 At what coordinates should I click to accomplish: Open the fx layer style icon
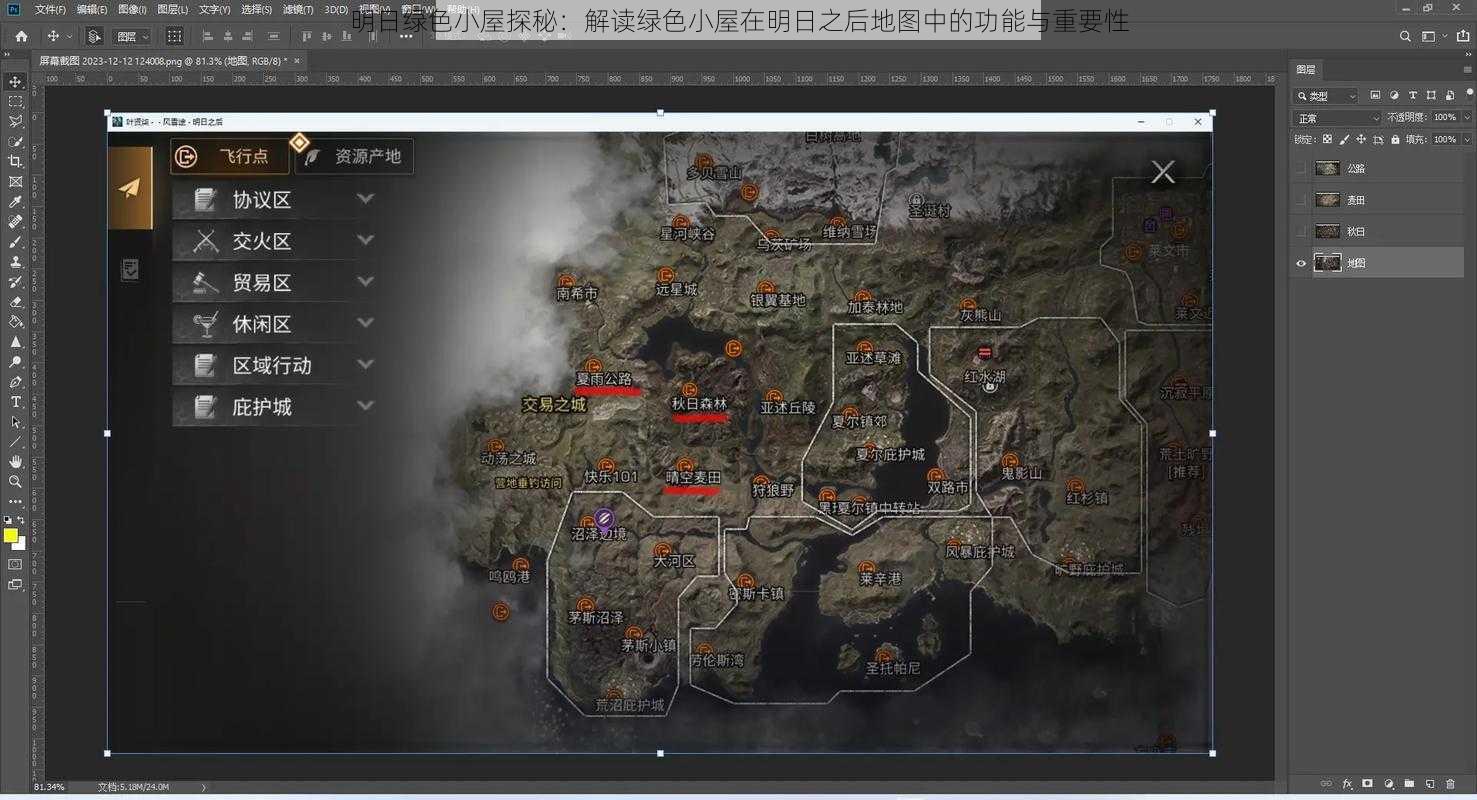1347,784
